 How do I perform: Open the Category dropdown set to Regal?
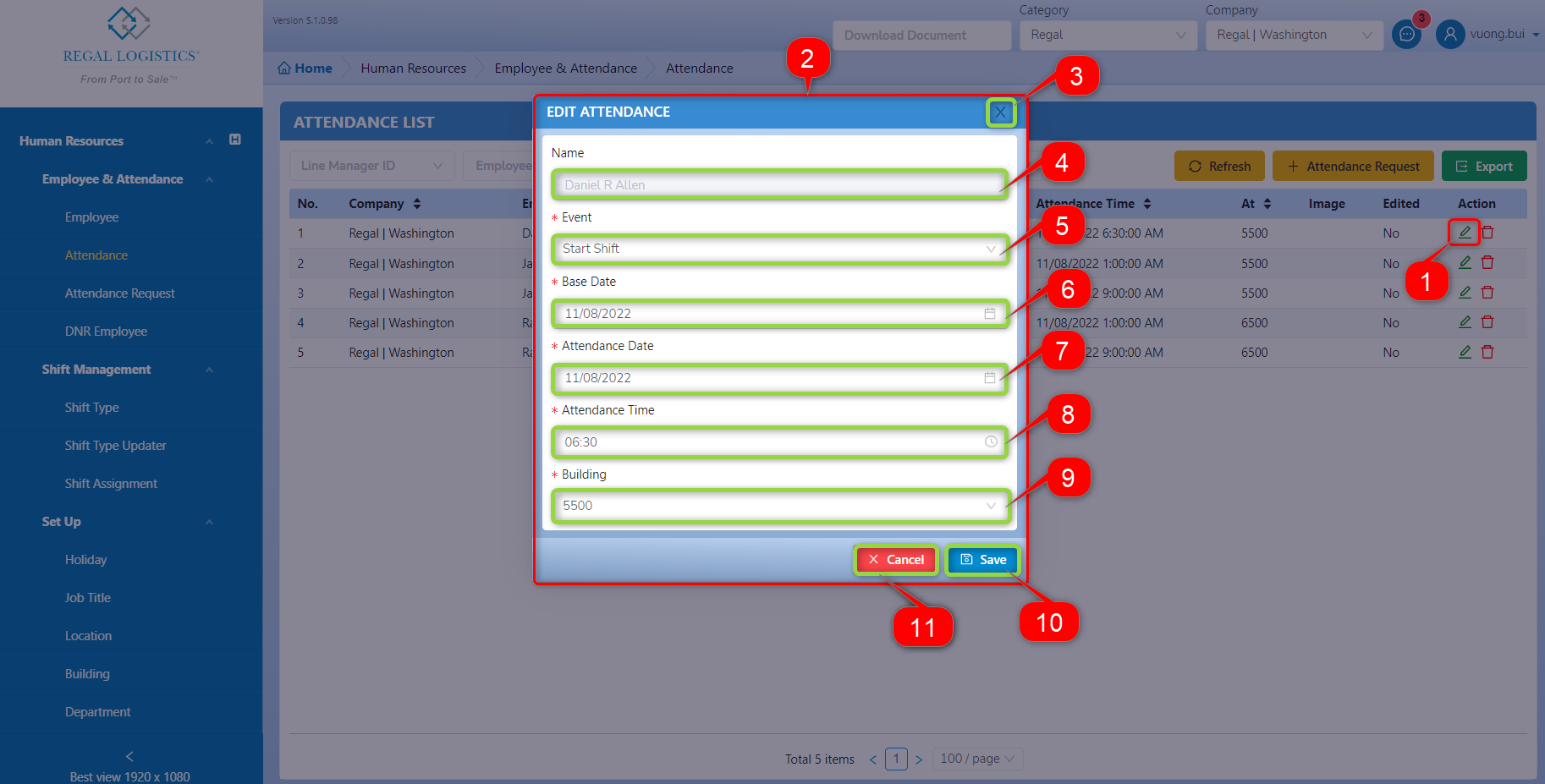tap(1108, 35)
